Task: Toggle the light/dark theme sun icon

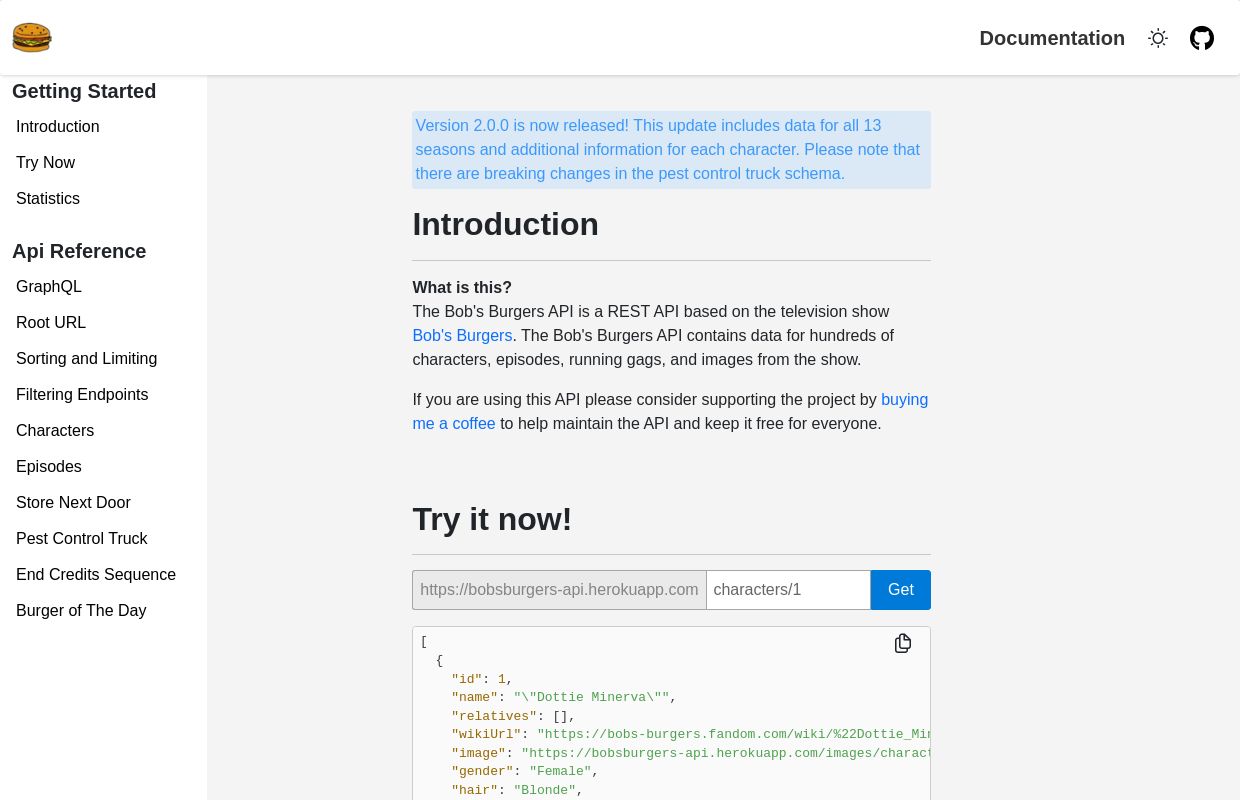Action: [1158, 38]
